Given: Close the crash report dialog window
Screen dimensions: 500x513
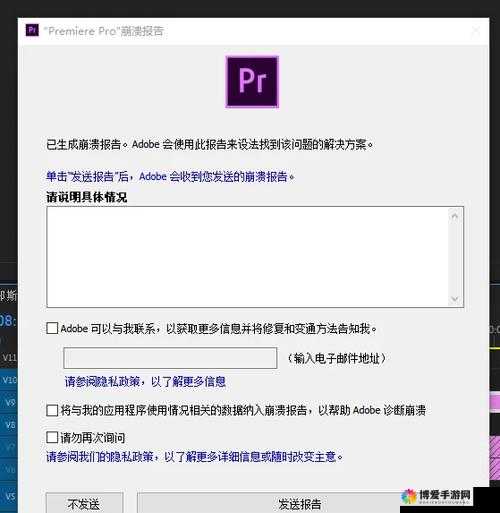Looking at the screenshot, I should 476,31.
